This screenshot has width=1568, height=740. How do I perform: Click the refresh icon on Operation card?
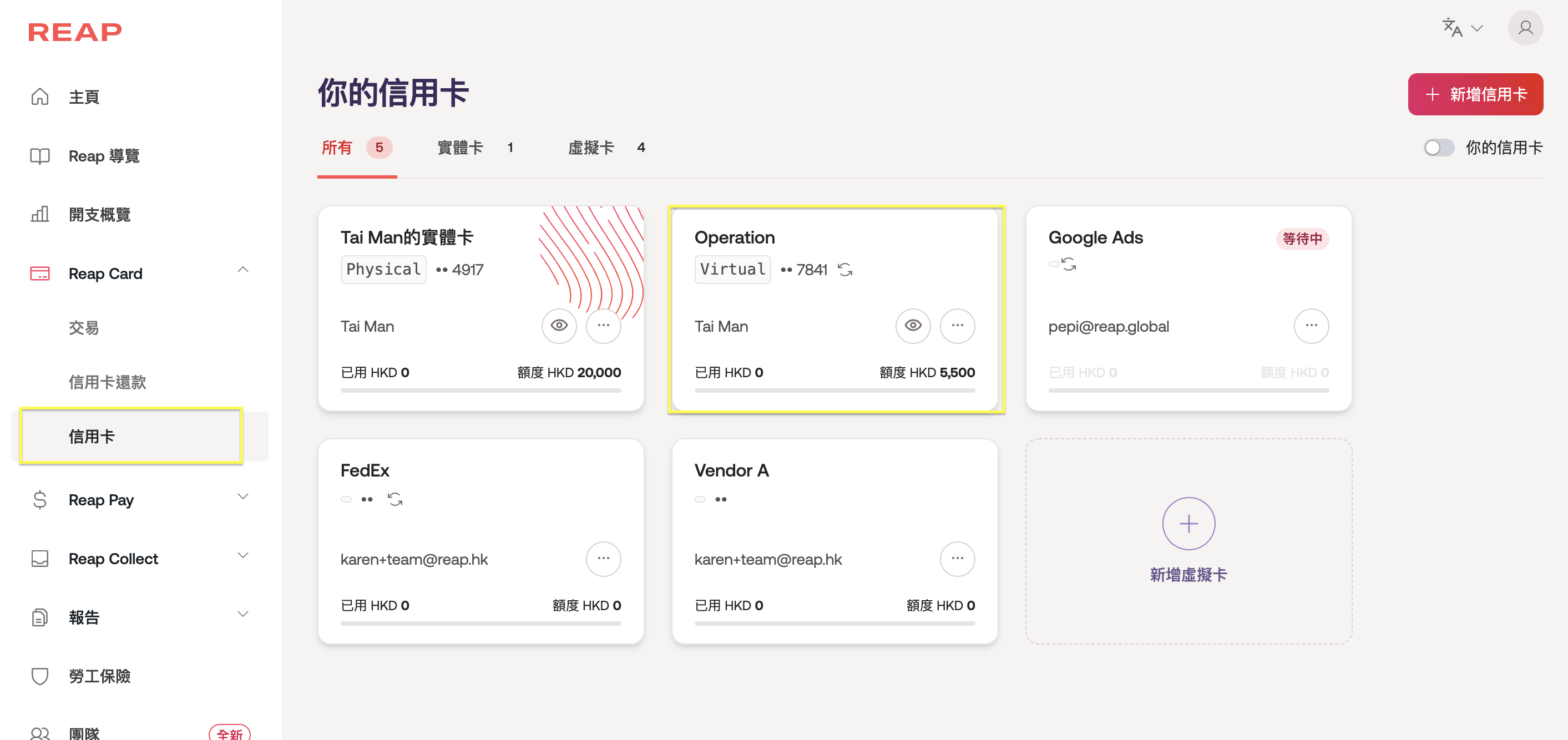click(845, 270)
